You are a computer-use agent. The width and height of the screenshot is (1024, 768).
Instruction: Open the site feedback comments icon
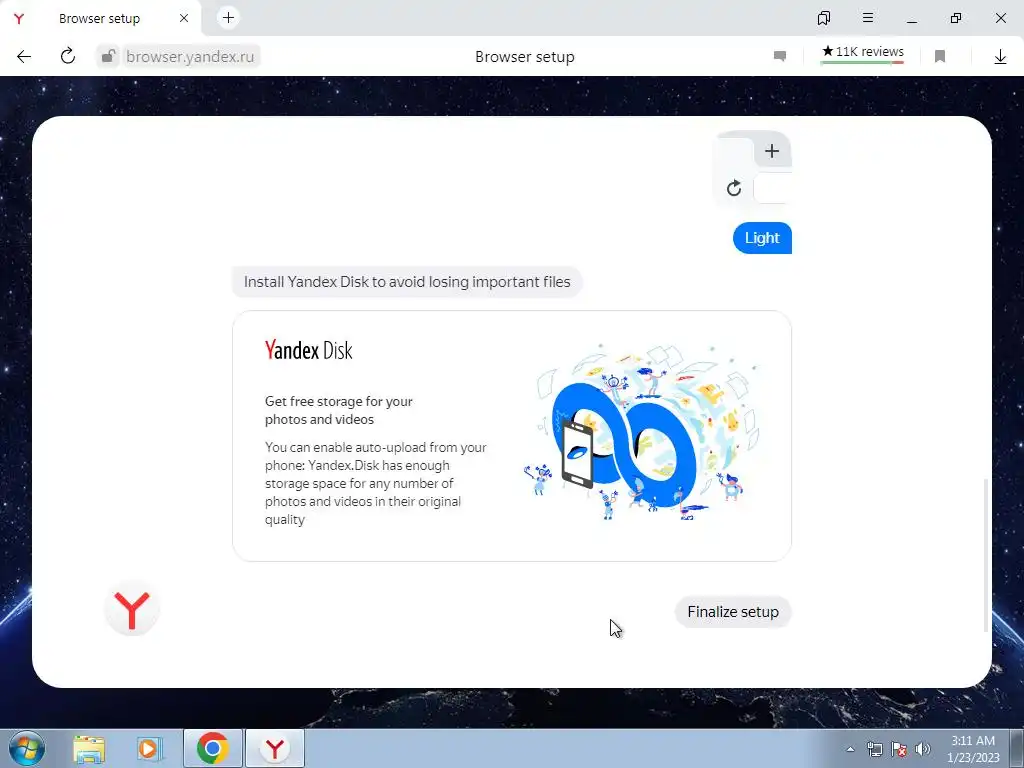pos(780,56)
